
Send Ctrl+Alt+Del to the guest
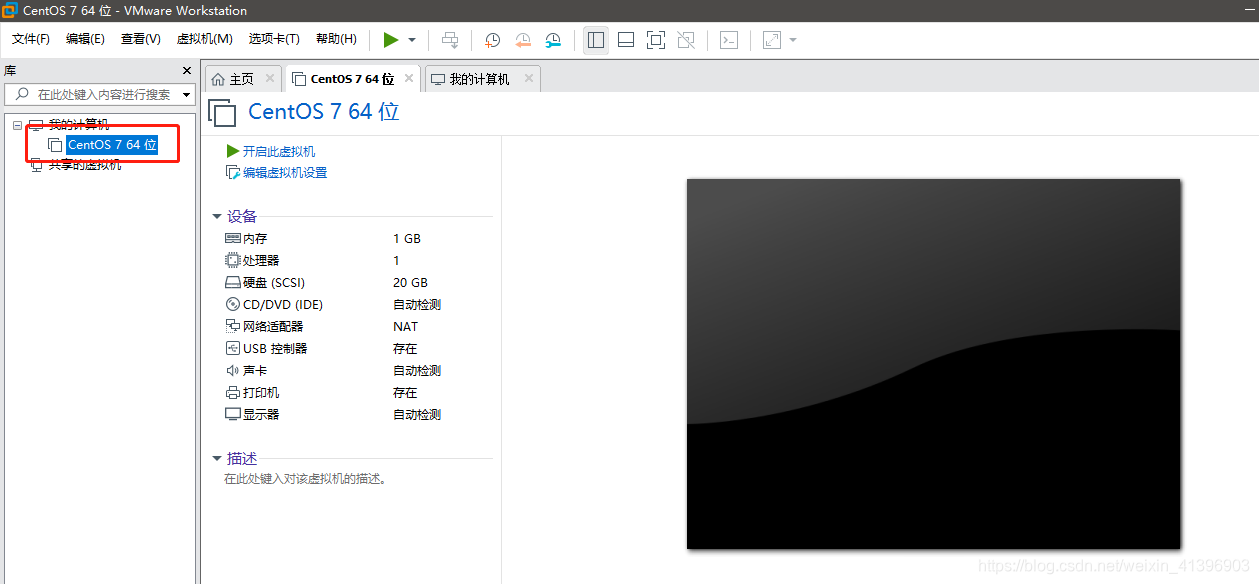450,40
